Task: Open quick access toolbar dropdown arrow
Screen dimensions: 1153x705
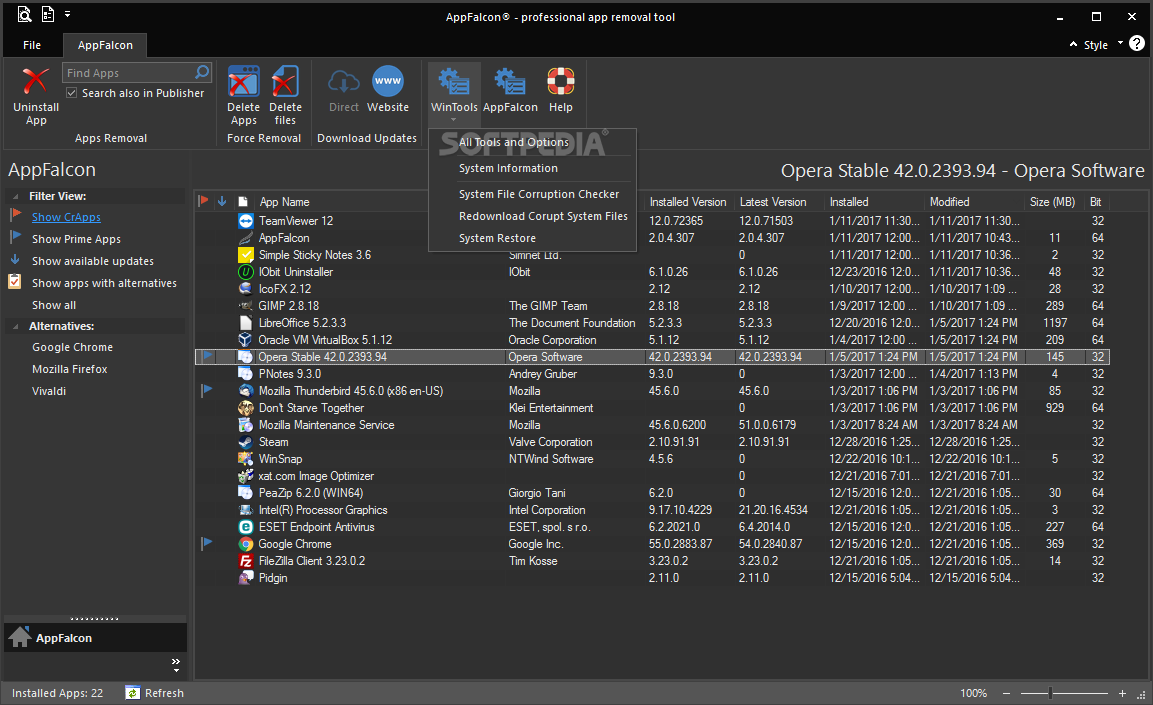Action: pyautogui.click(x=68, y=14)
